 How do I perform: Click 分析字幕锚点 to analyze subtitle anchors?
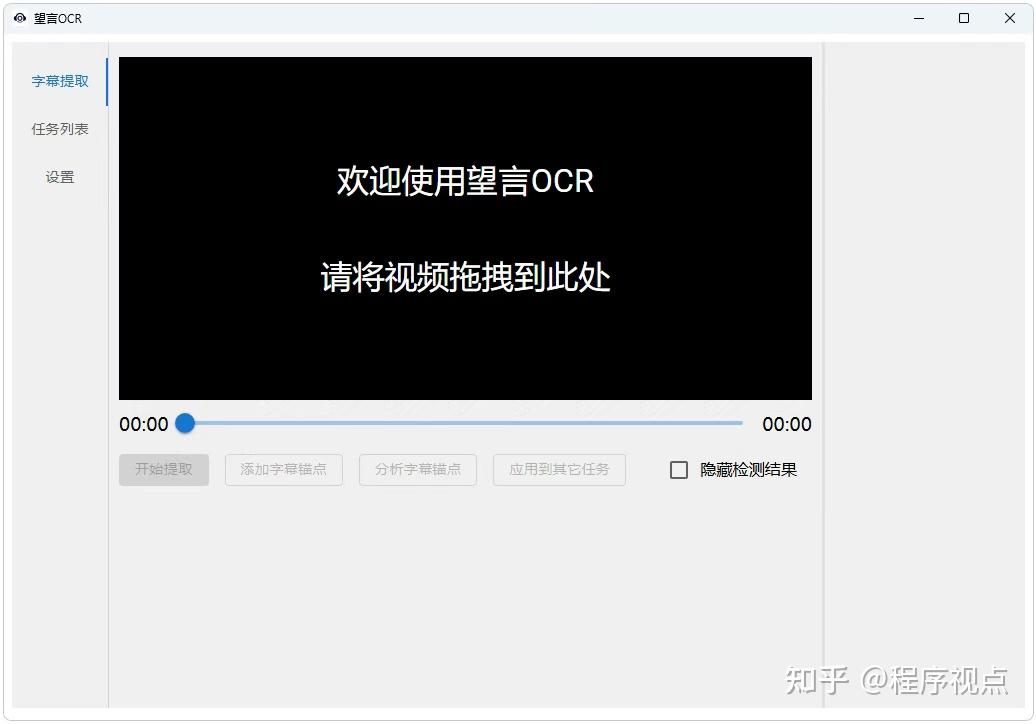[417, 469]
